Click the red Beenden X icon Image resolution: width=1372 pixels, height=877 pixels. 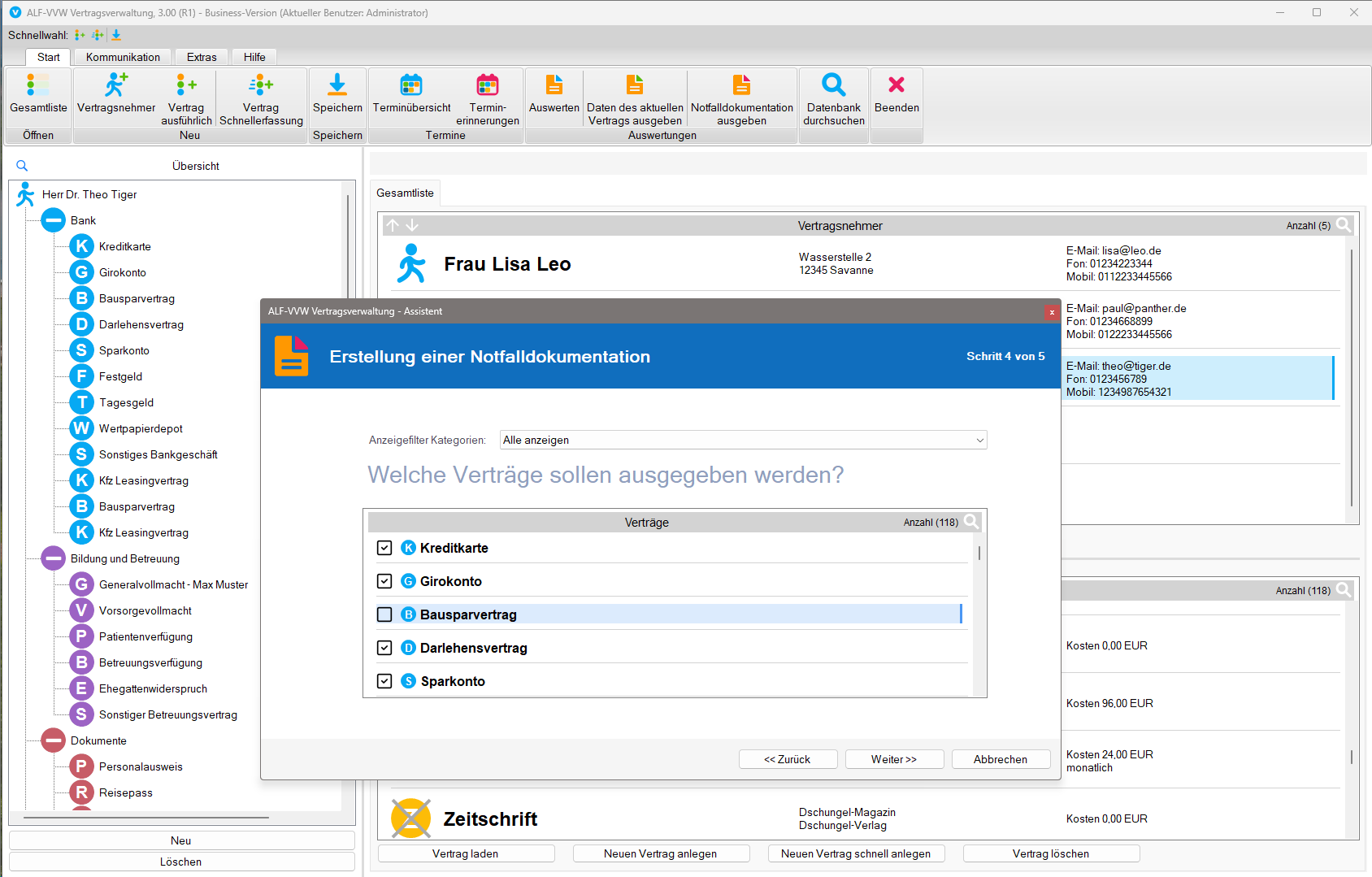897,85
